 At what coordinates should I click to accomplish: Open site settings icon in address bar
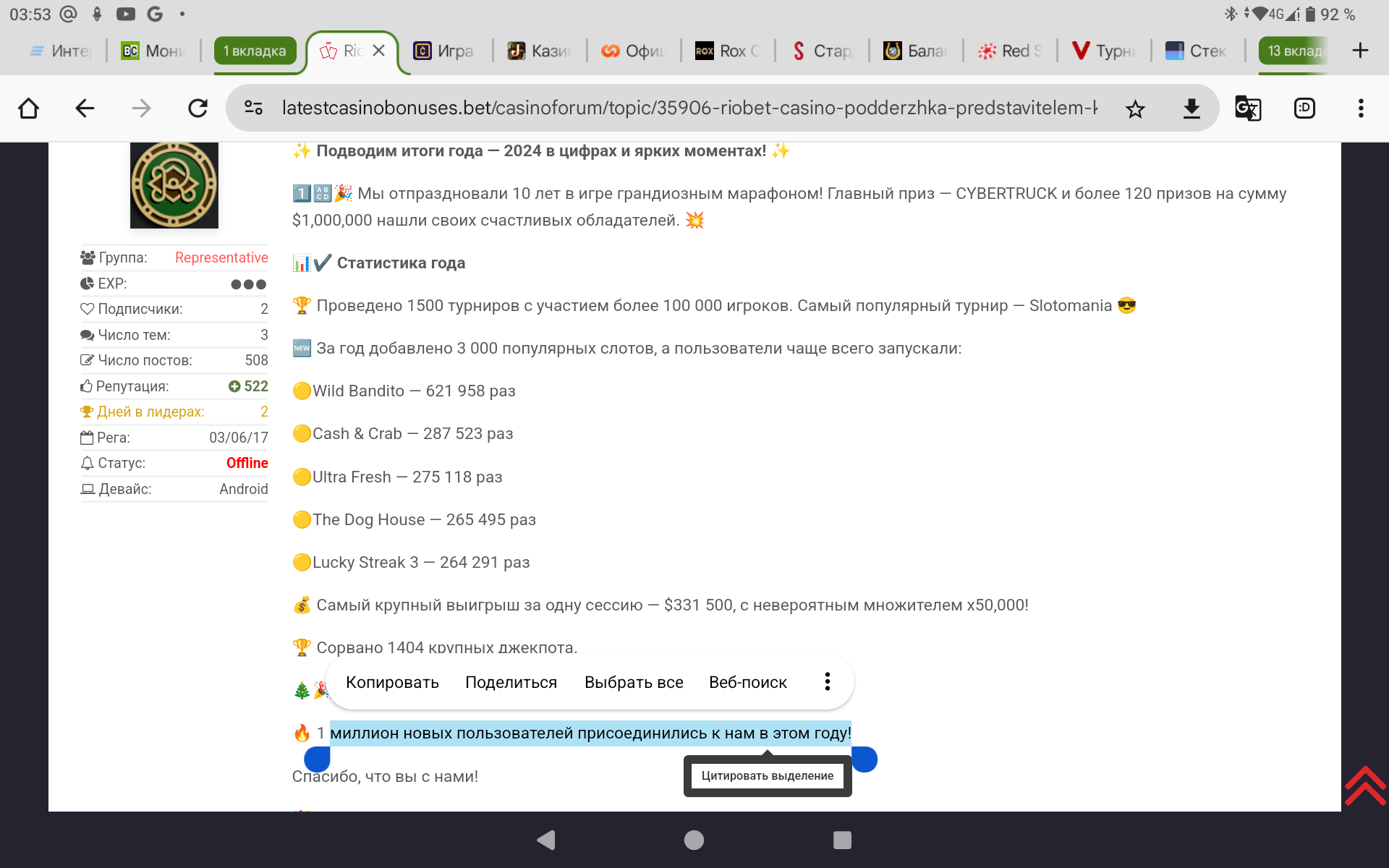pyautogui.click(x=253, y=109)
